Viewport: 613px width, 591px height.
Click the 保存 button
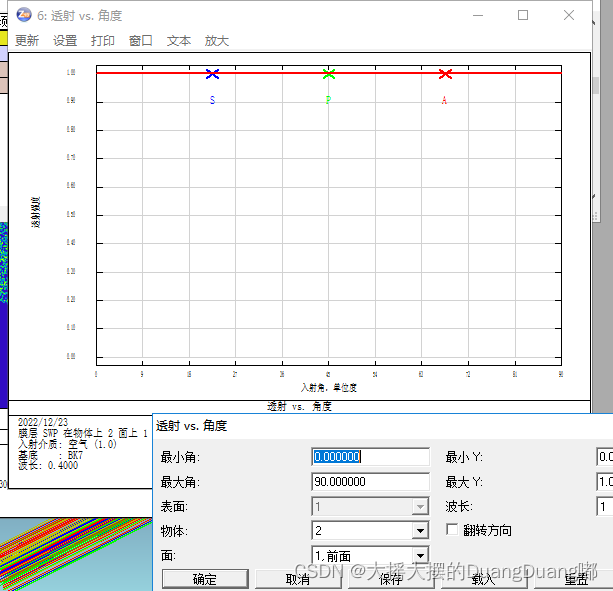click(x=391, y=579)
